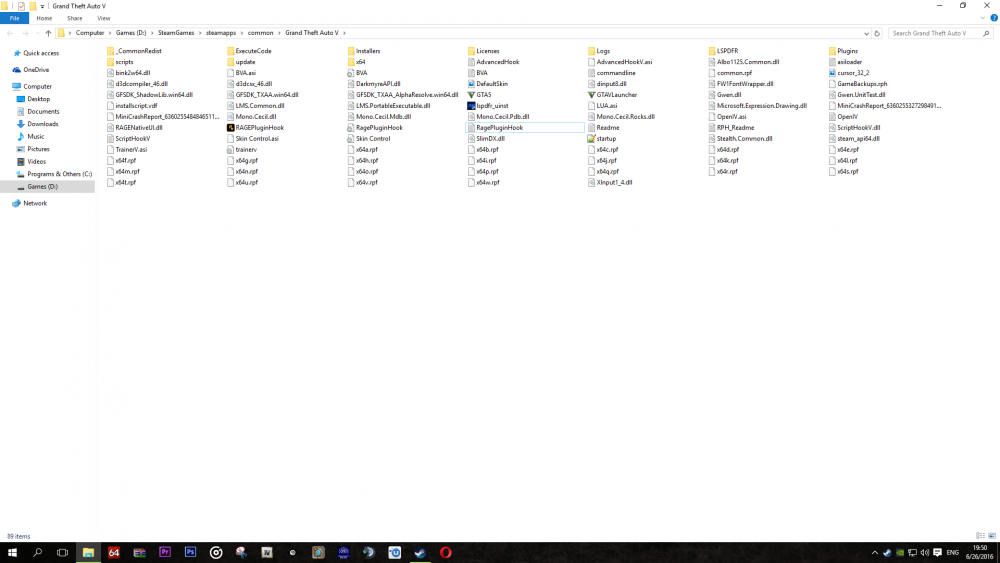Open the File menu
This screenshot has width=1000, height=563.
pos(14,18)
